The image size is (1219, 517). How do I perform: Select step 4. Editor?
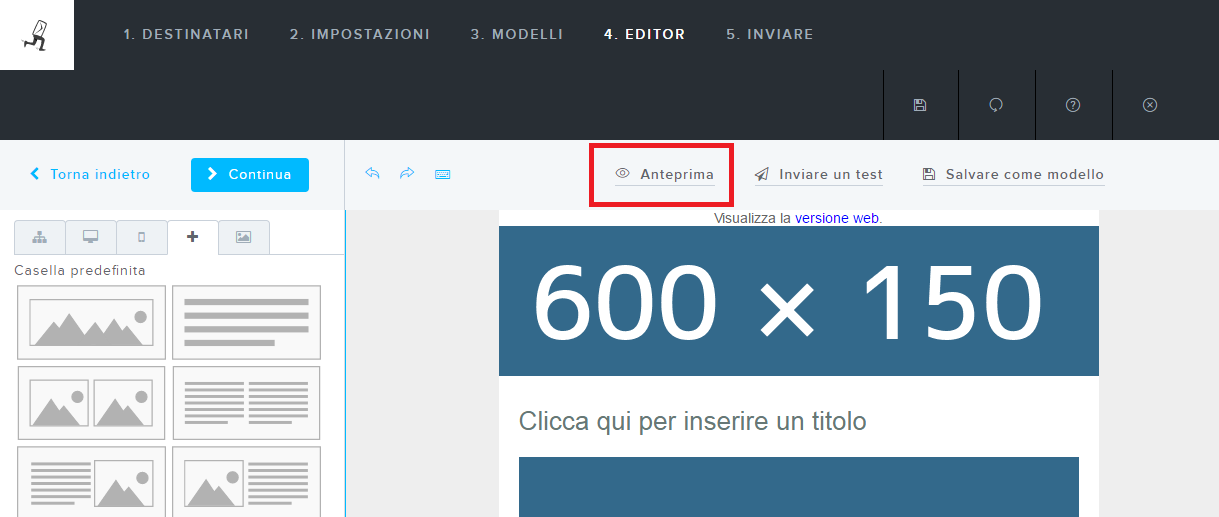click(x=645, y=34)
